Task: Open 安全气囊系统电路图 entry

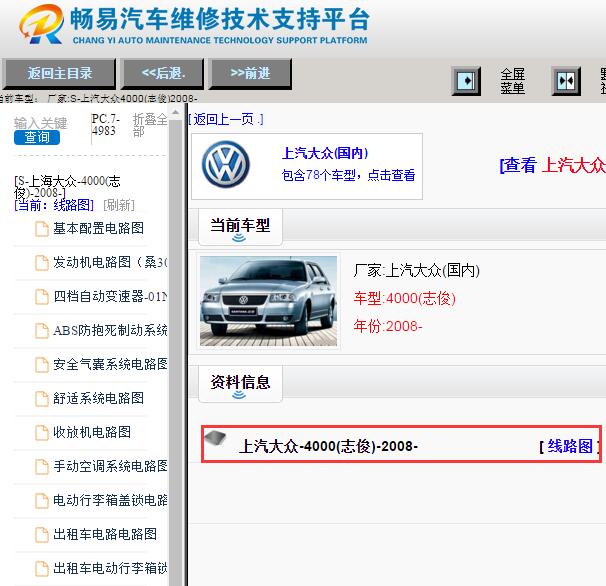Action: (110, 364)
